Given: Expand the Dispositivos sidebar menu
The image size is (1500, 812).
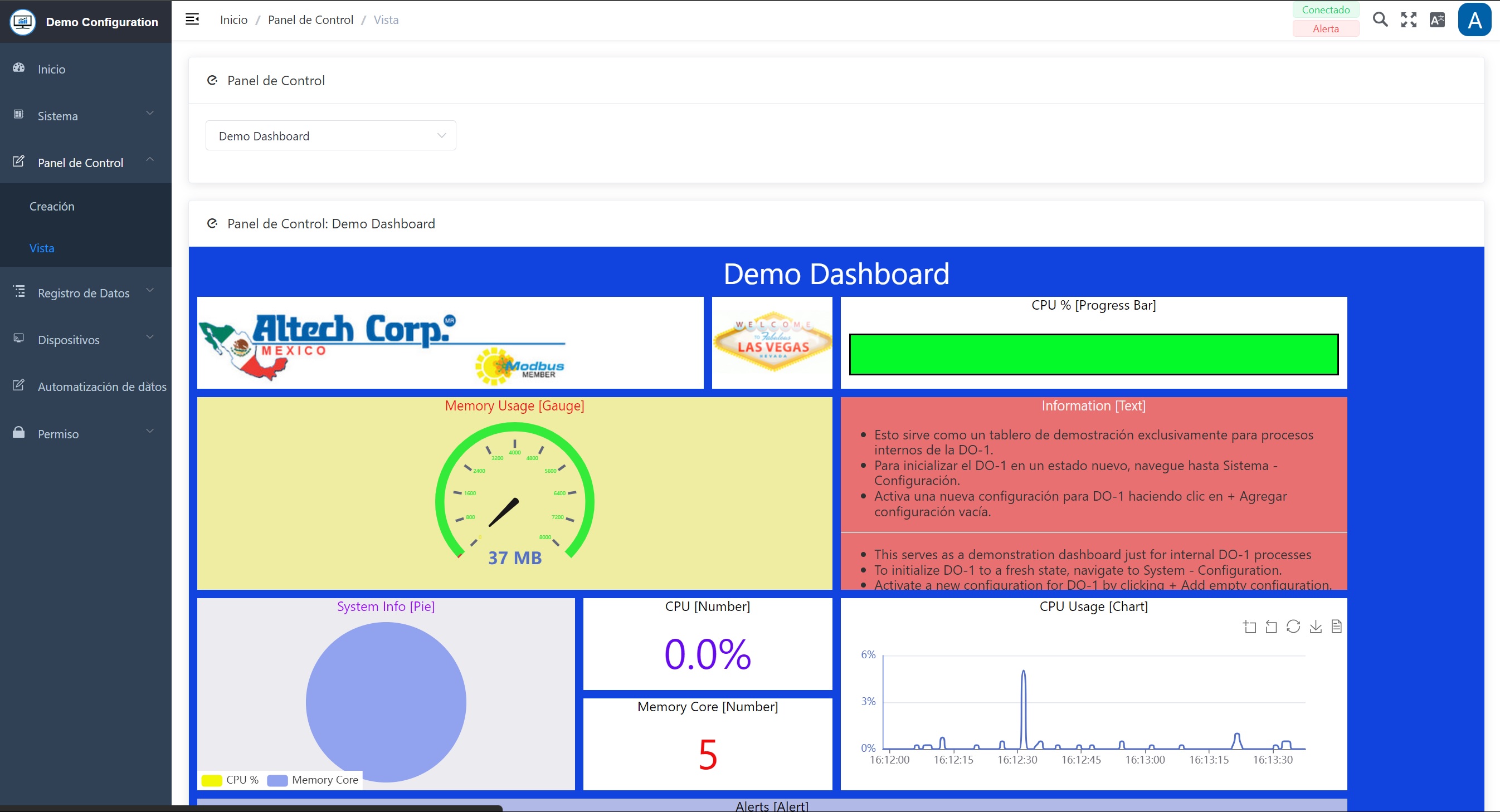Looking at the screenshot, I should click(x=86, y=340).
